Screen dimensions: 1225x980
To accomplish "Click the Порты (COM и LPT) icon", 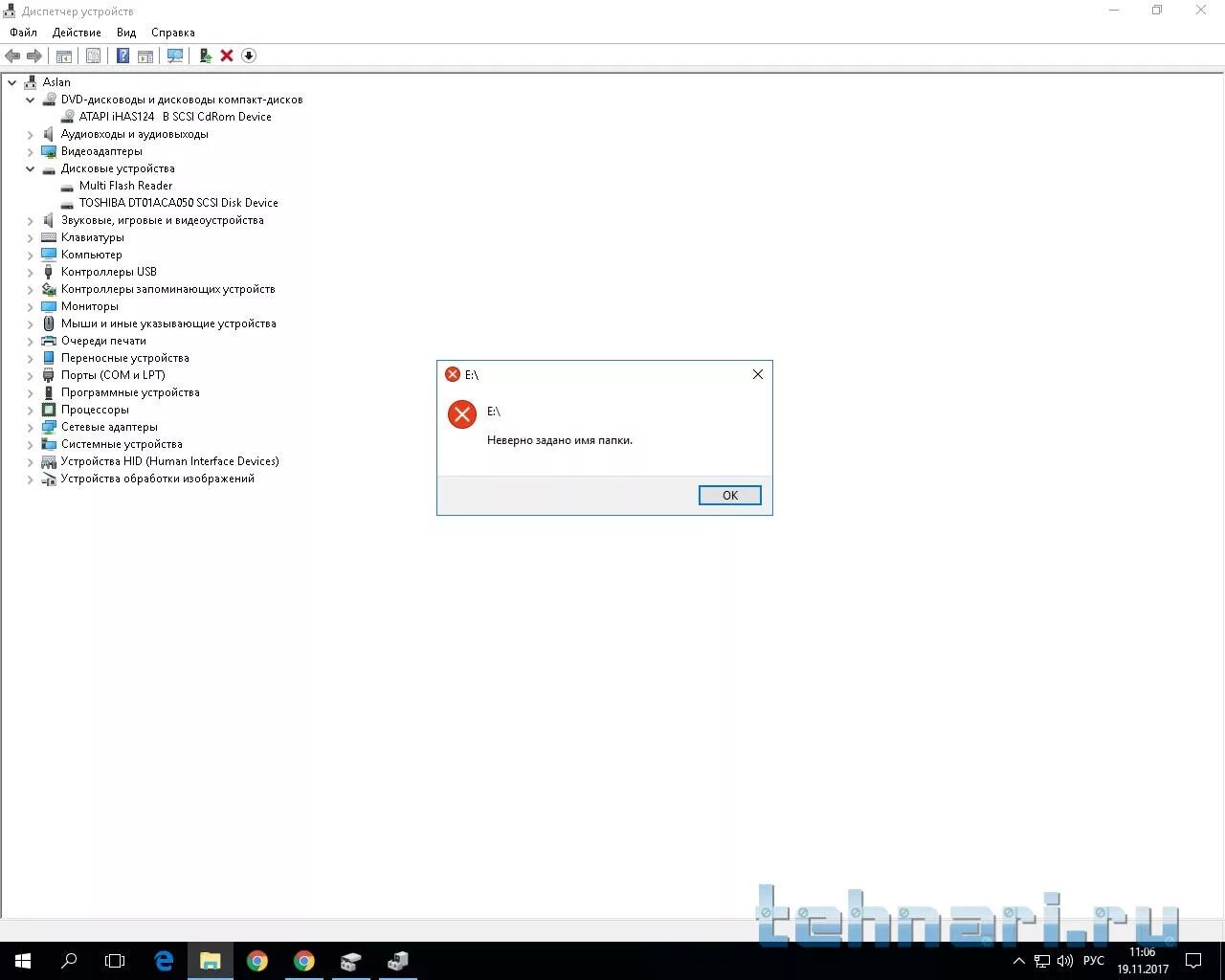I will [49, 375].
